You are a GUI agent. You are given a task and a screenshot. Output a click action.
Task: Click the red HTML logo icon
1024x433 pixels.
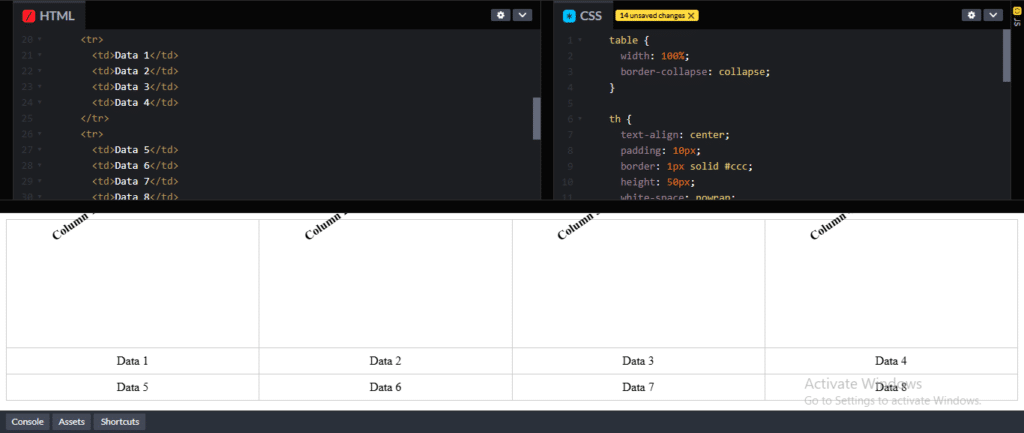tap(29, 16)
